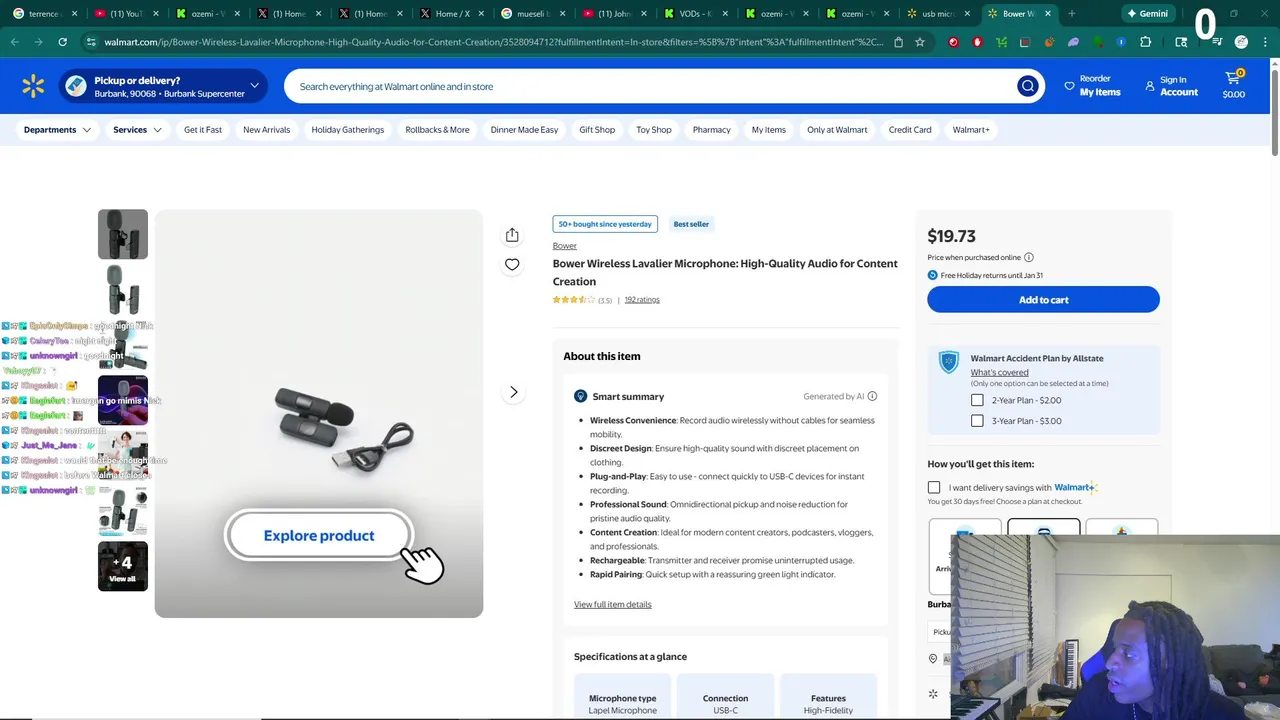Click the search magnifier button
The width and height of the screenshot is (1280, 720).
click(x=1027, y=86)
